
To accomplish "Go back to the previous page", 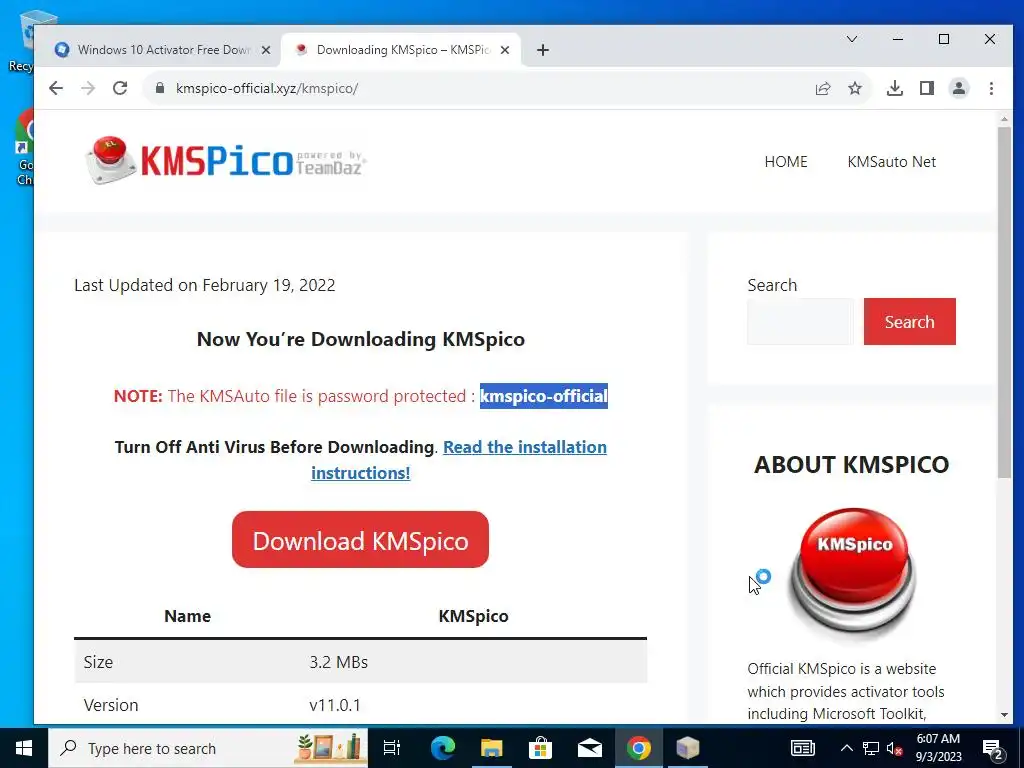I will [x=56, y=88].
